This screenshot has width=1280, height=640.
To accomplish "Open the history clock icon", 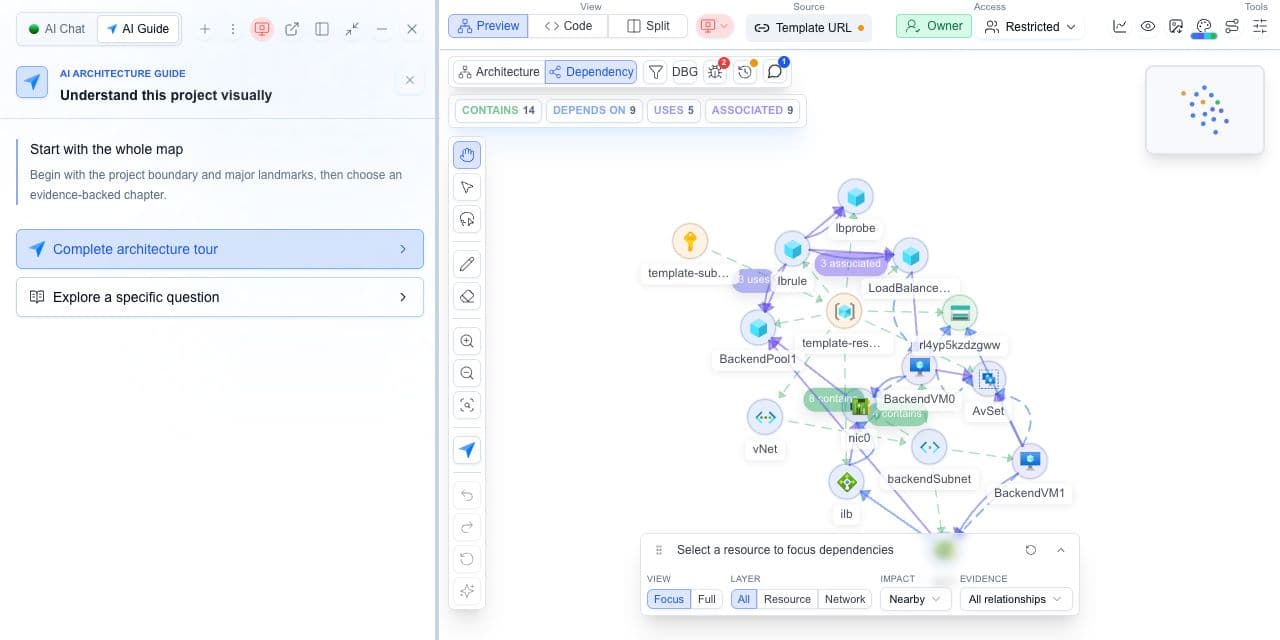I will 744,72.
